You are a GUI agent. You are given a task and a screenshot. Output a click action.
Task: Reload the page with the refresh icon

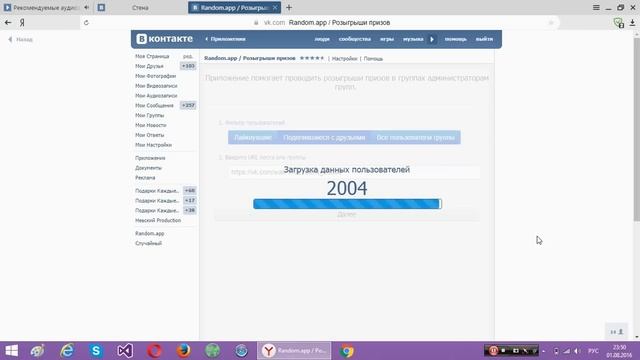point(86,22)
